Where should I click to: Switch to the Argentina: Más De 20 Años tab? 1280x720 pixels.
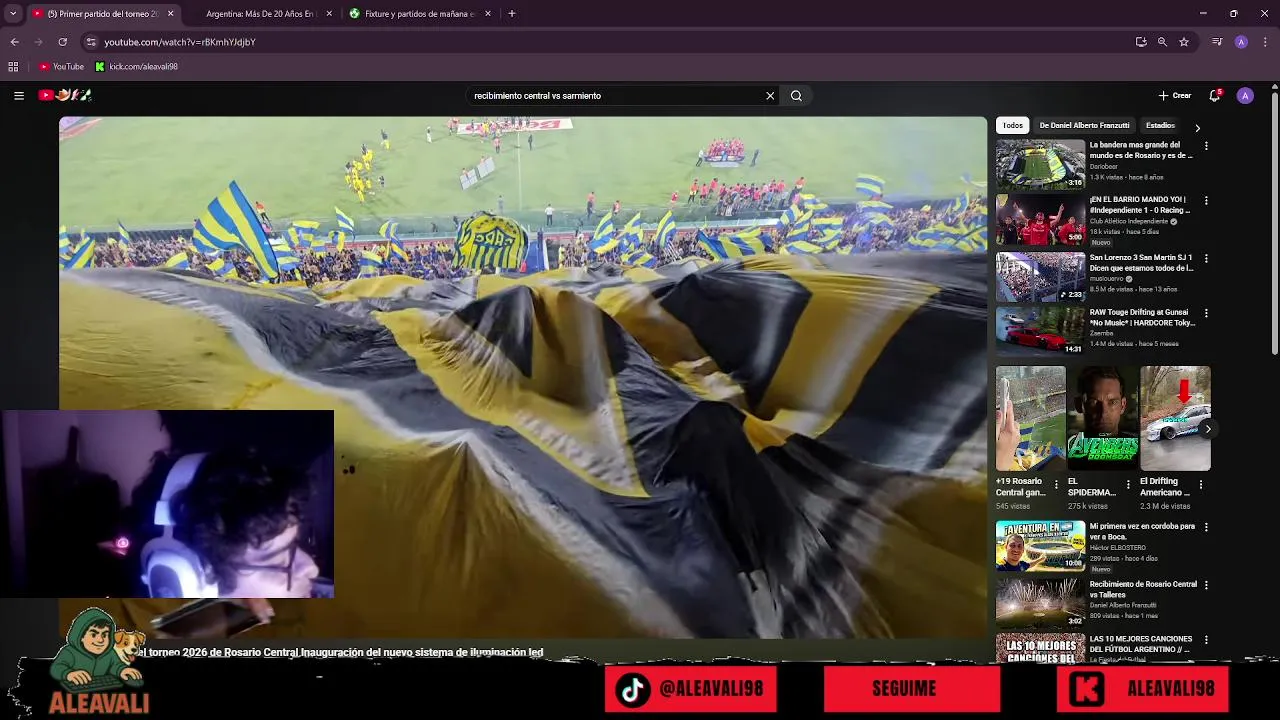coord(260,14)
